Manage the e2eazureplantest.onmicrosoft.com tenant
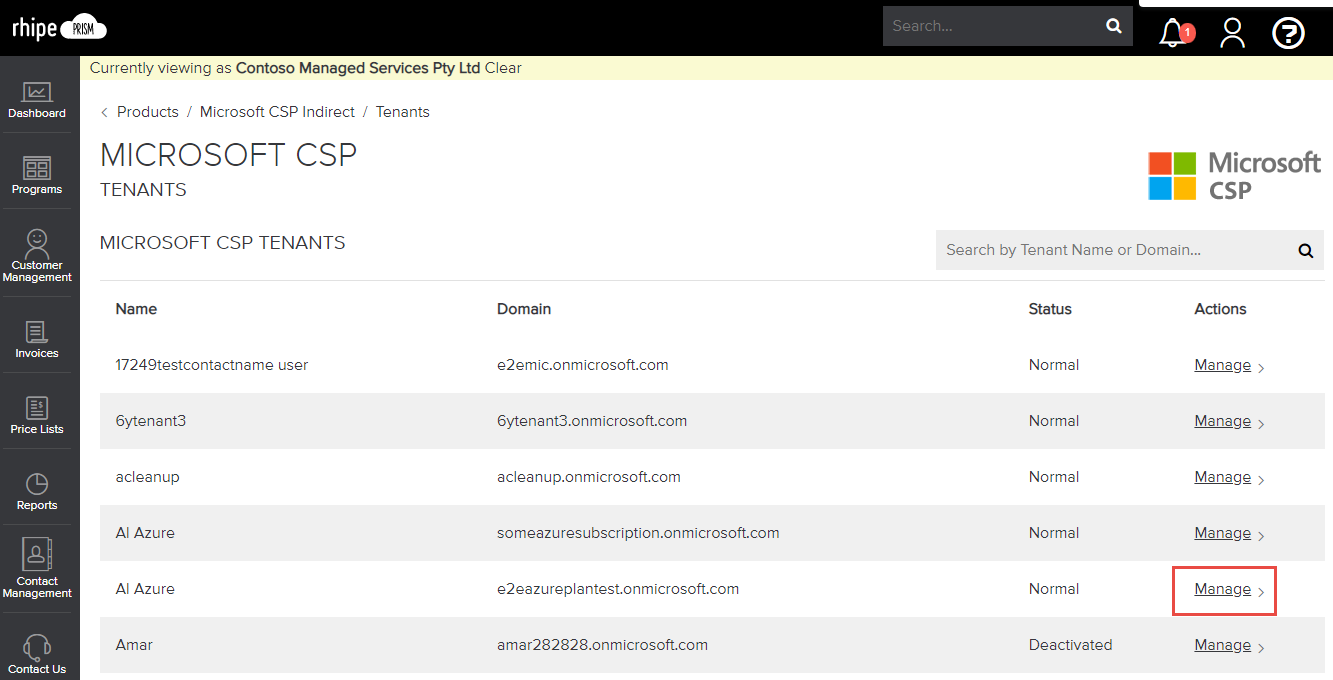This screenshot has width=1333, height=680. 1222,589
